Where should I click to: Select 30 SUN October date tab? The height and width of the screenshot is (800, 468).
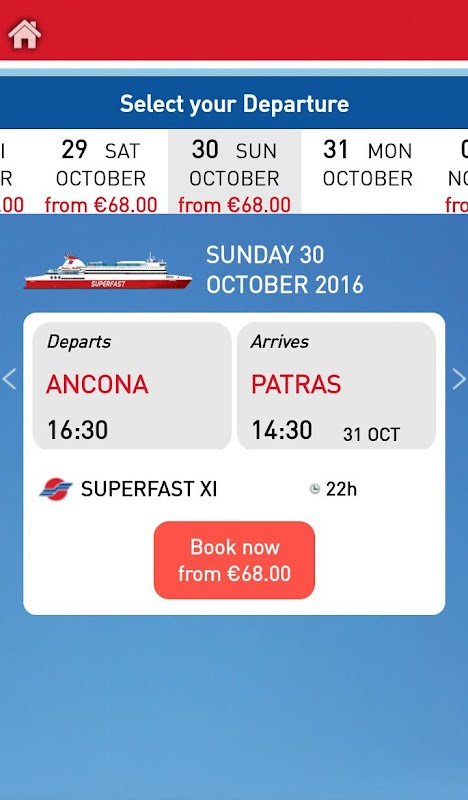[x=235, y=172]
